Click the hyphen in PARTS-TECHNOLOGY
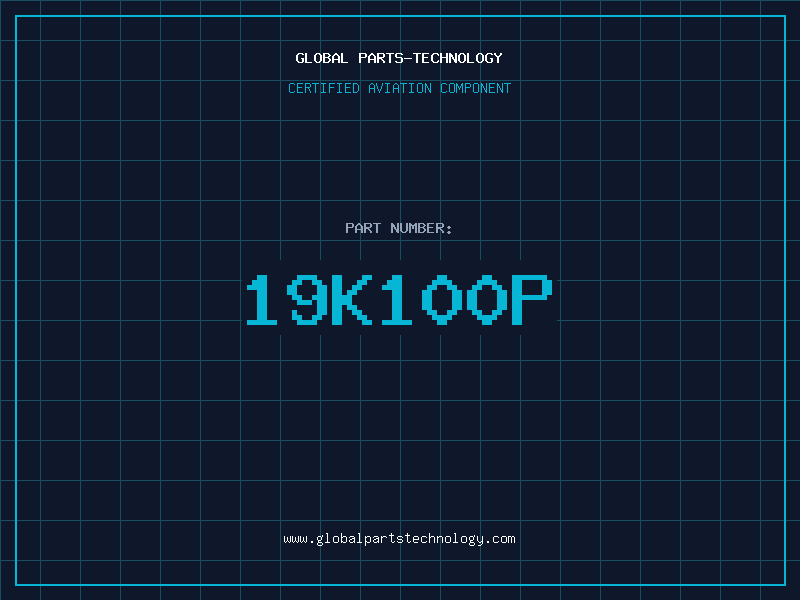 (x=408, y=58)
